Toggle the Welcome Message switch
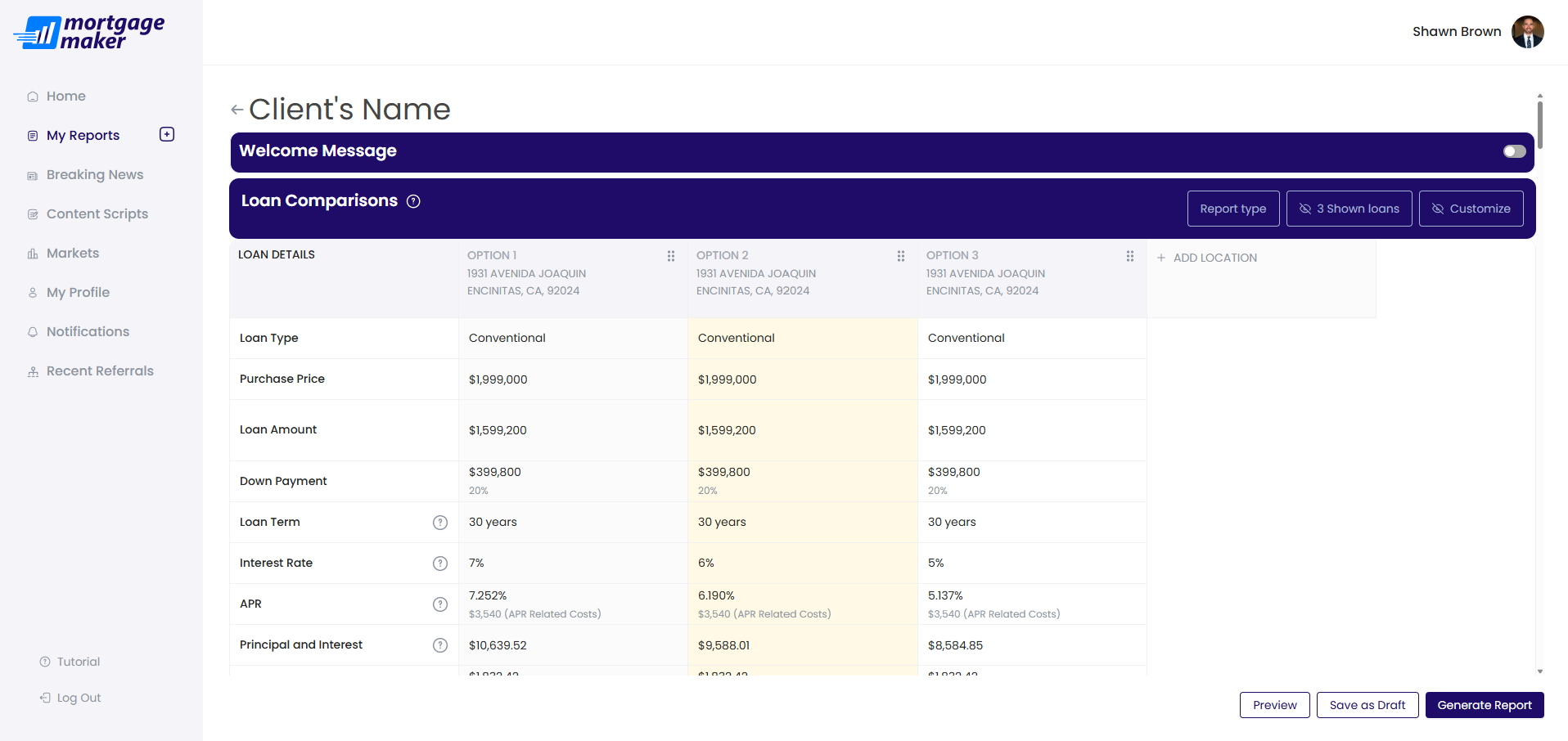Image resolution: width=1568 pixels, height=741 pixels. tap(1514, 151)
